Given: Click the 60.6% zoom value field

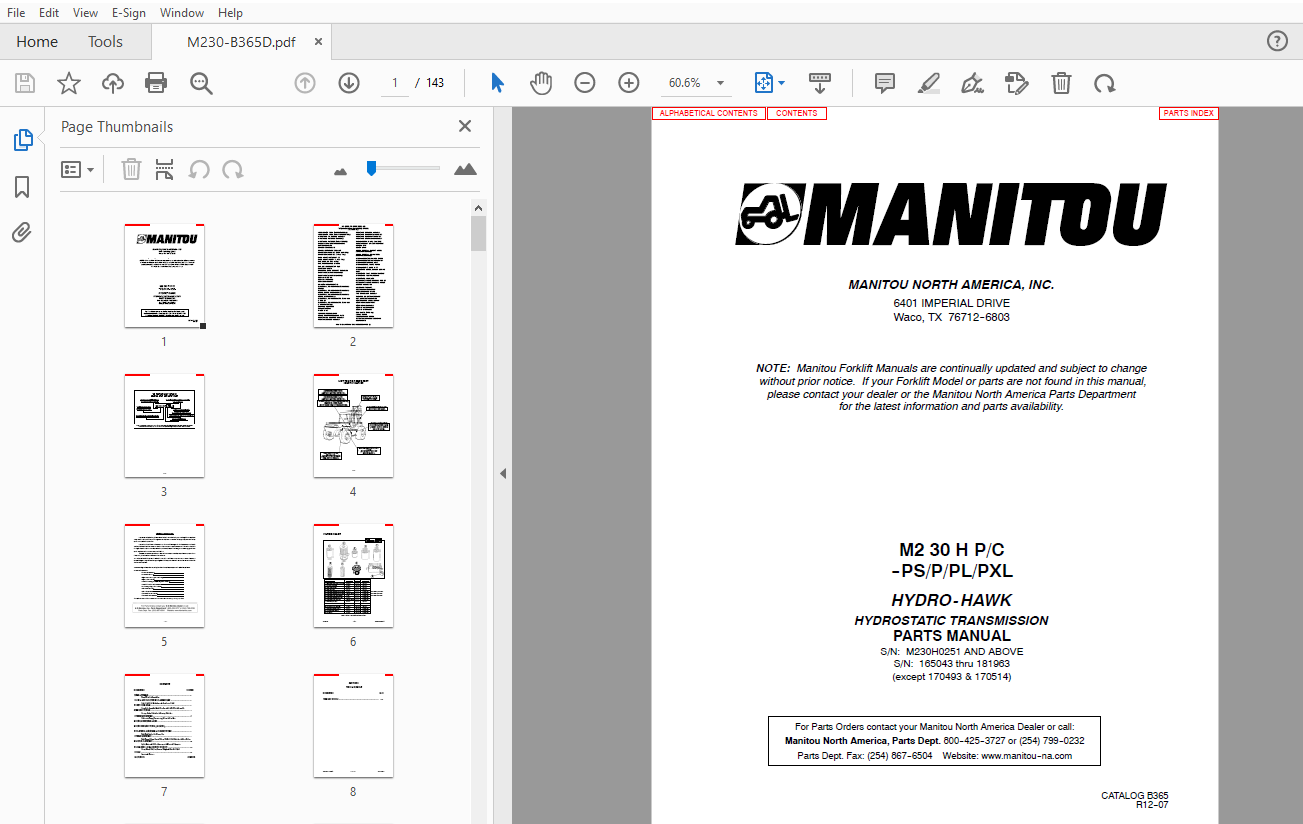Looking at the screenshot, I should [685, 83].
